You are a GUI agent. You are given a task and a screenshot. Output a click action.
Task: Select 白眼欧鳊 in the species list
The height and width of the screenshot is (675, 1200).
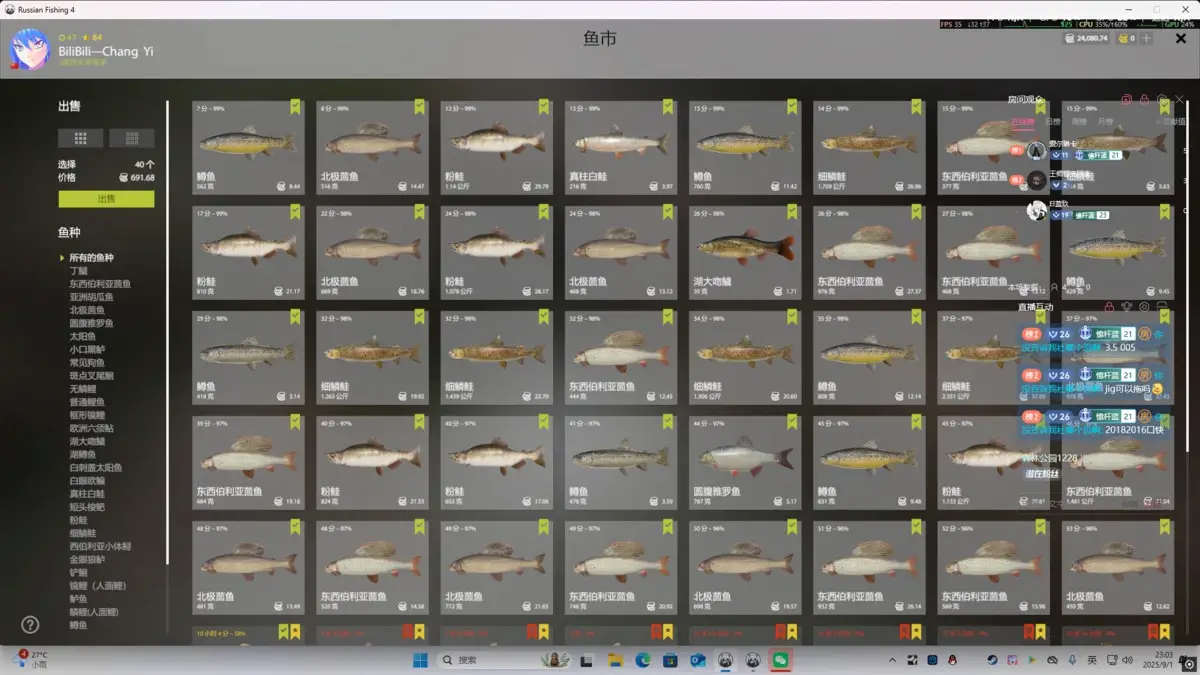[88, 481]
